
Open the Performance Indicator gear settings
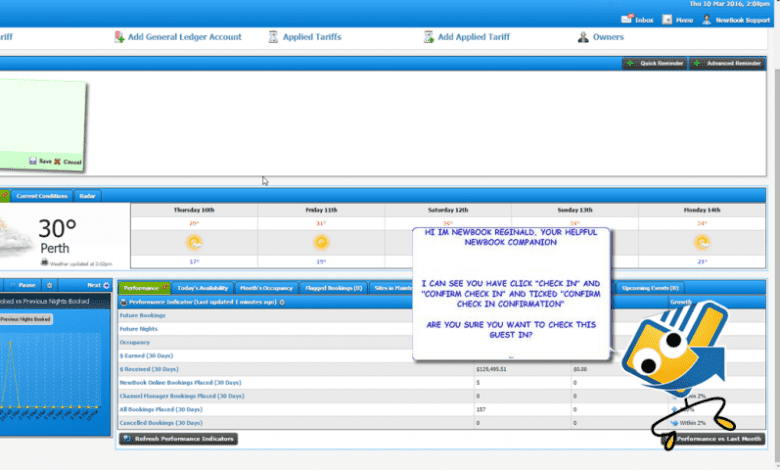(282, 302)
